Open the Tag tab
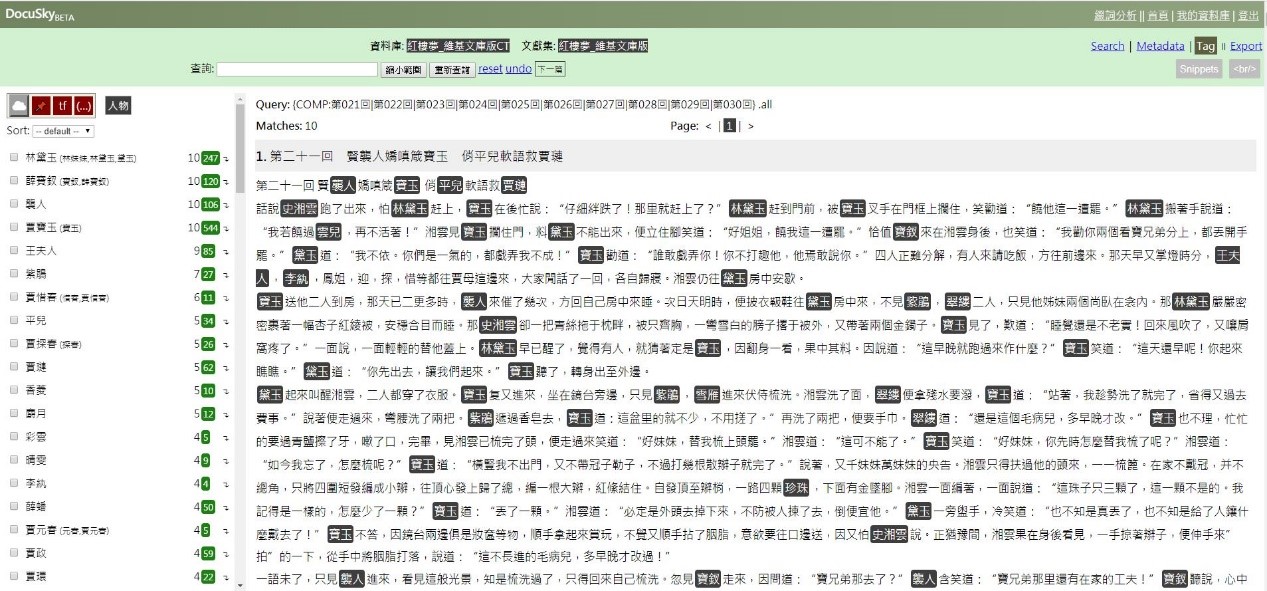The image size is (1267, 591). point(1204,46)
